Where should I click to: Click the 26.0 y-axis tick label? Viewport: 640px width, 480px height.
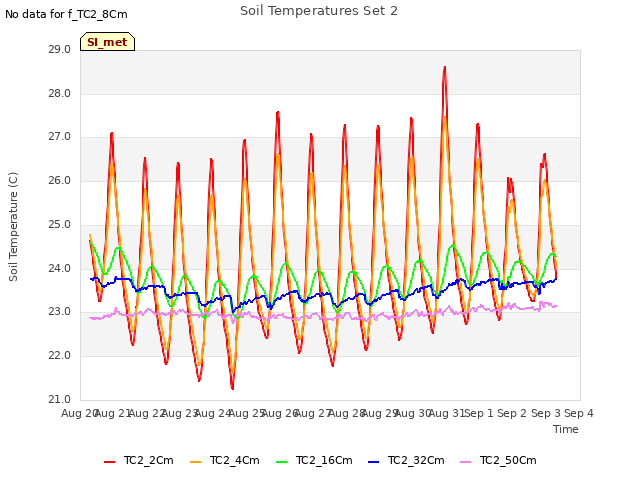(60, 180)
